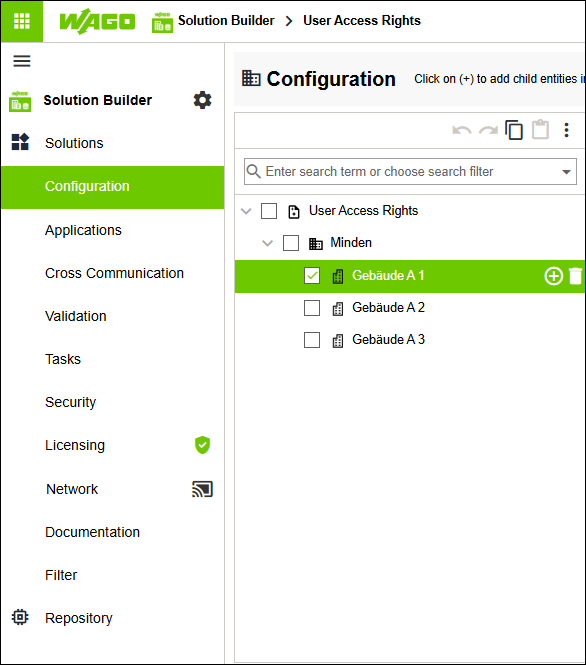Click the redo arrow in toolbar
586x665 pixels.
(488, 130)
